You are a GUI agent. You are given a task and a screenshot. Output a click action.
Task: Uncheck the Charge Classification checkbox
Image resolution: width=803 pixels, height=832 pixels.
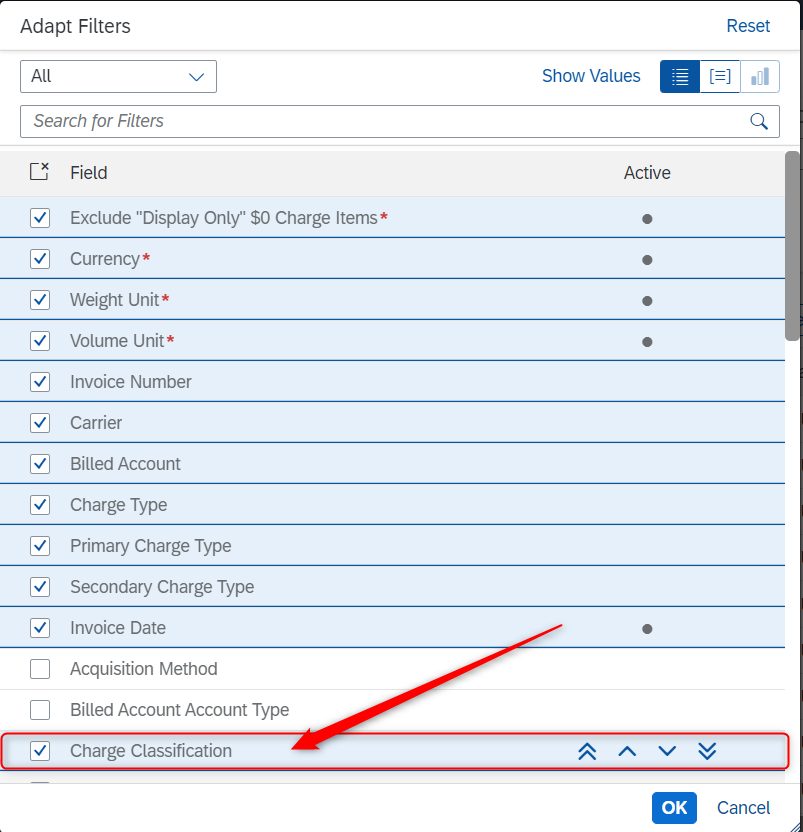point(40,751)
